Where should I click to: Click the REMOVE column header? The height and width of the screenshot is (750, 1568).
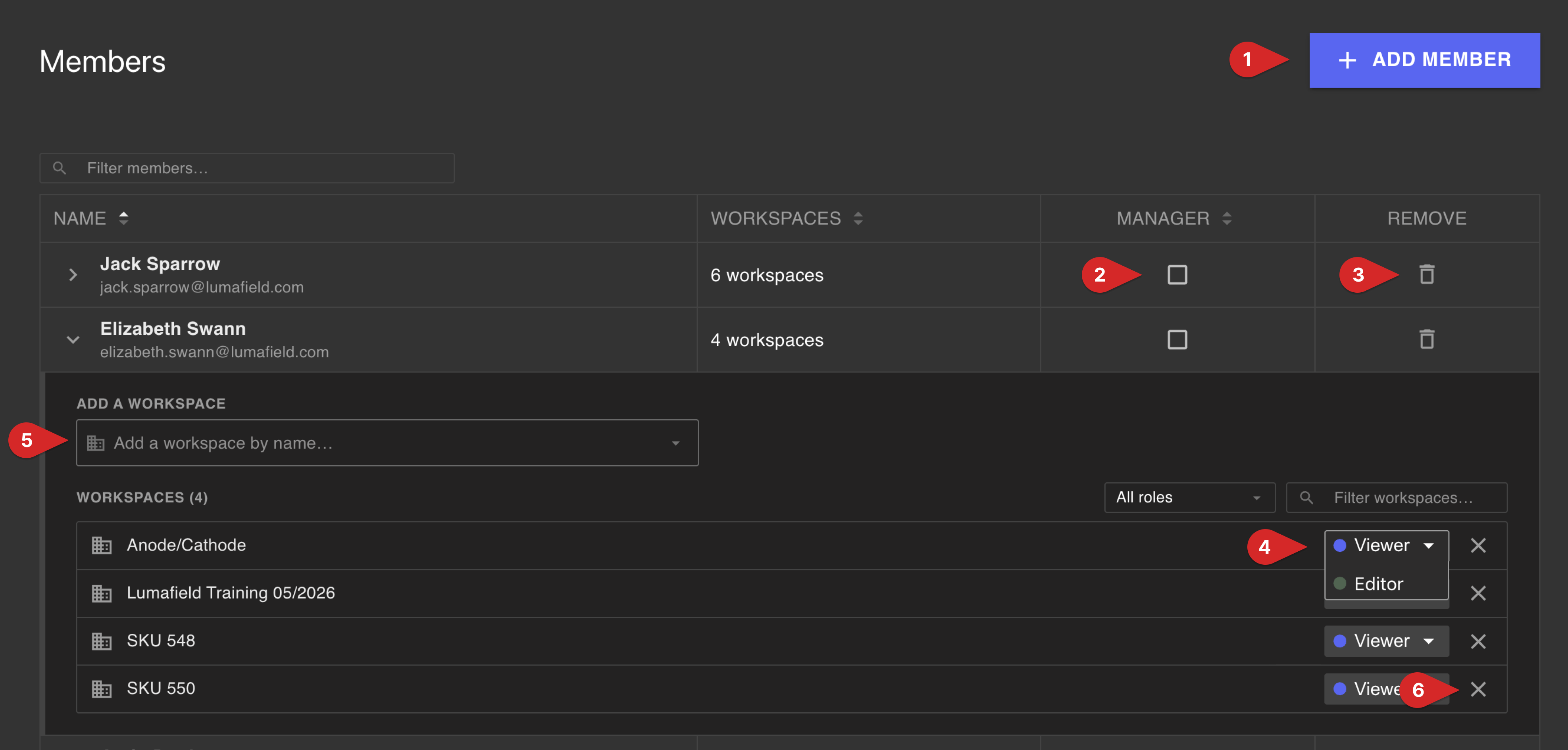point(1427,219)
